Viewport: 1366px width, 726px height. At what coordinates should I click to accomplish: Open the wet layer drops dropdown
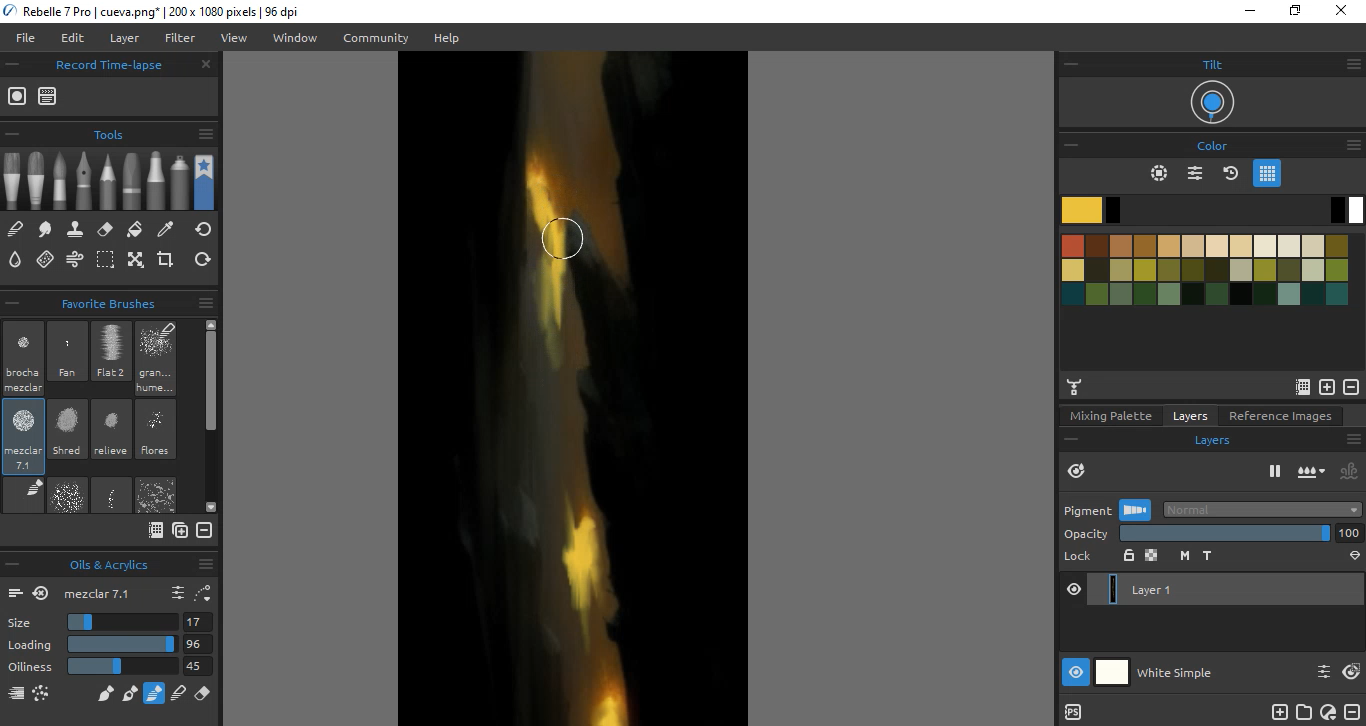(x=1311, y=471)
